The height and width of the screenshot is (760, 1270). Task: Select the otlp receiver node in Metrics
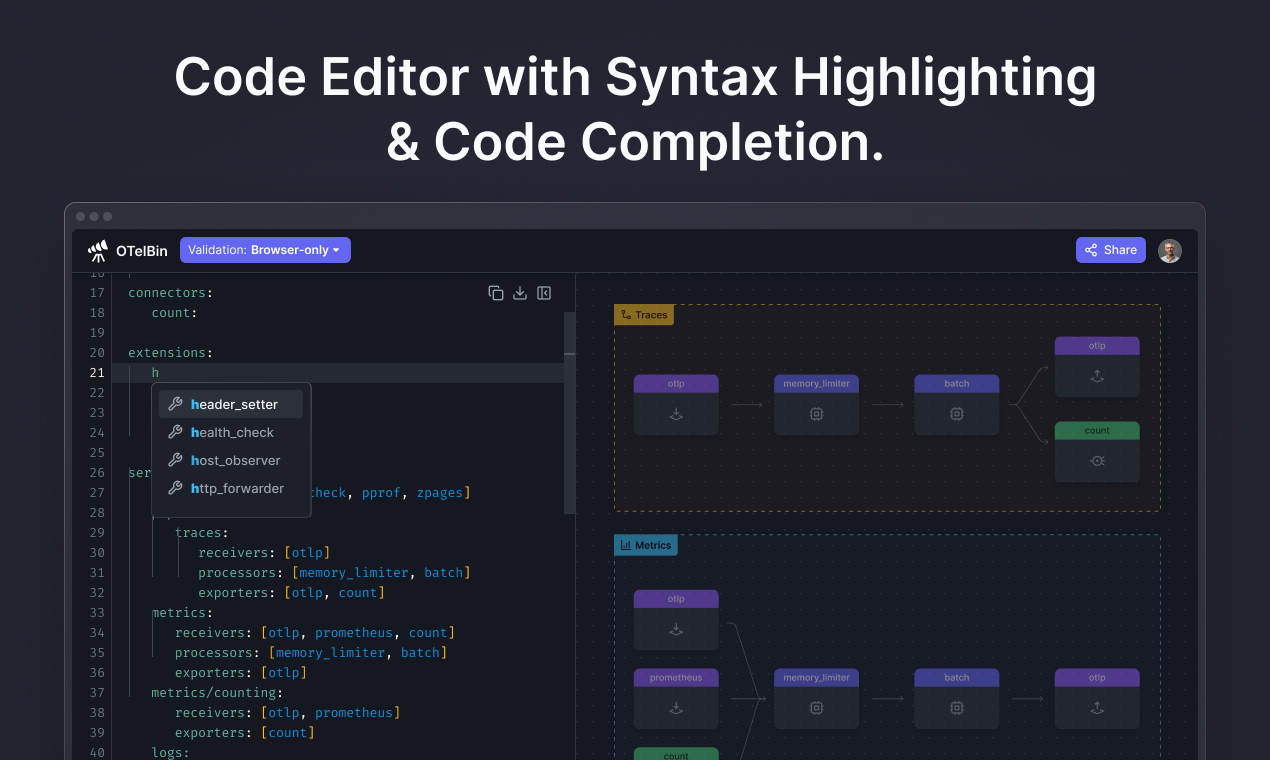676,620
